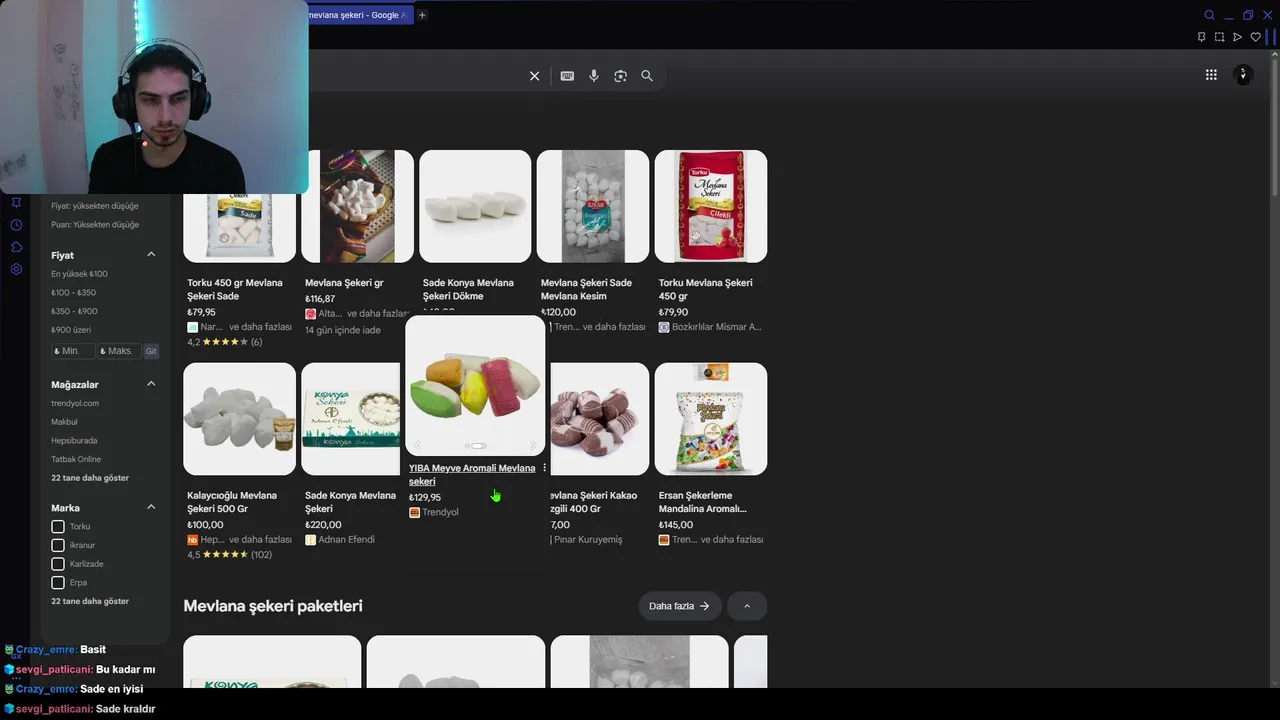Click the Mevlana şekeri paketleri heading
The height and width of the screenshot is (720, 1280).
tap(273, 606)
